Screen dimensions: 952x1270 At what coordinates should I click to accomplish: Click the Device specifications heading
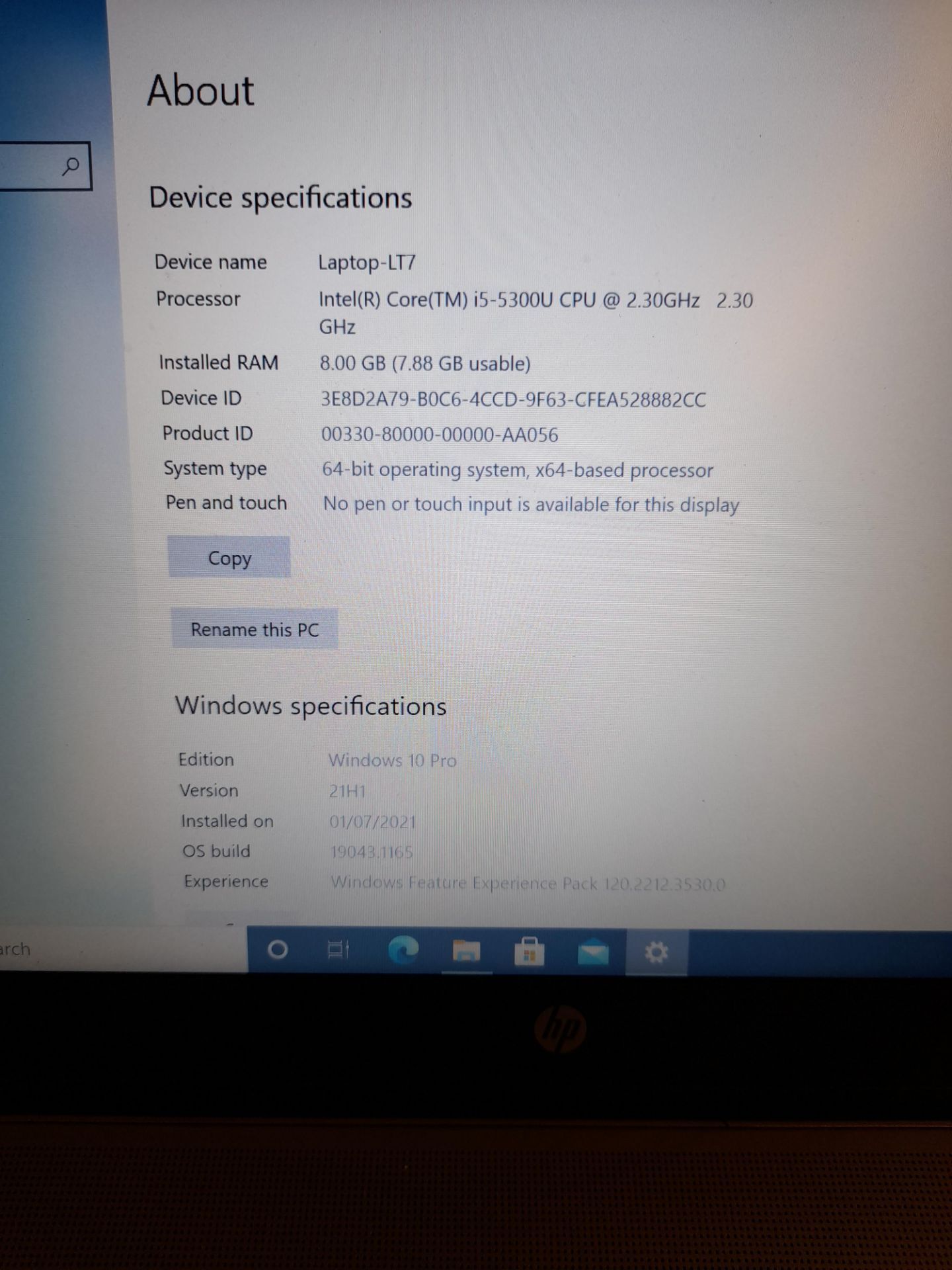coord(280,198)
